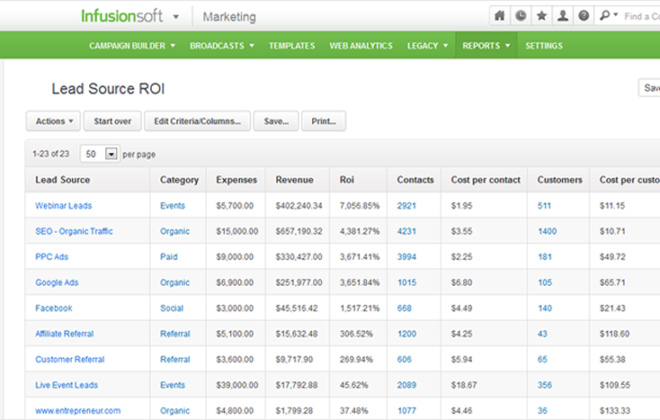Screen dimensions: 660x420
Task: Sort by Cost per contact header
Action: click(485, 180)
